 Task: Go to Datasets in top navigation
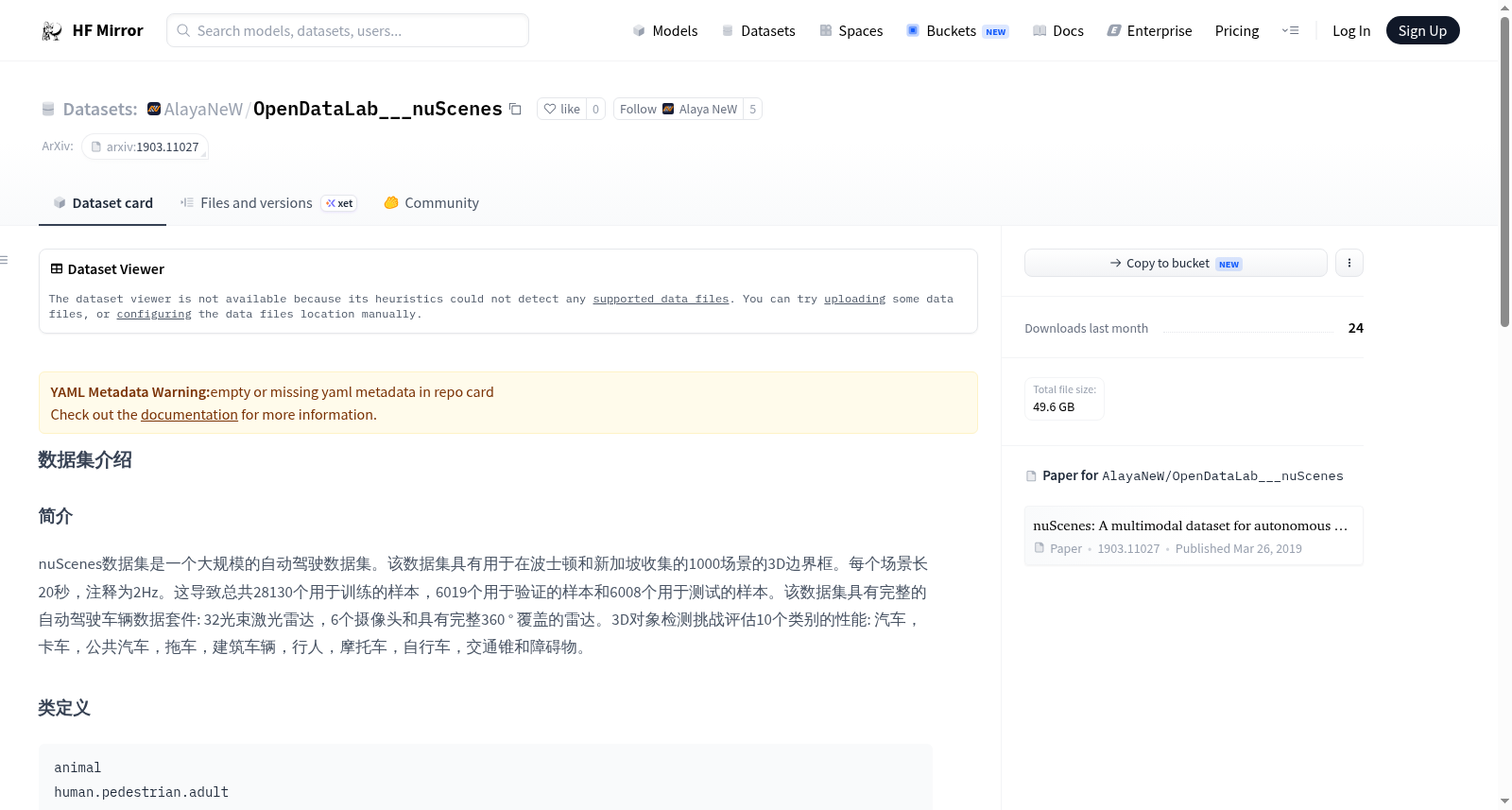759,31
